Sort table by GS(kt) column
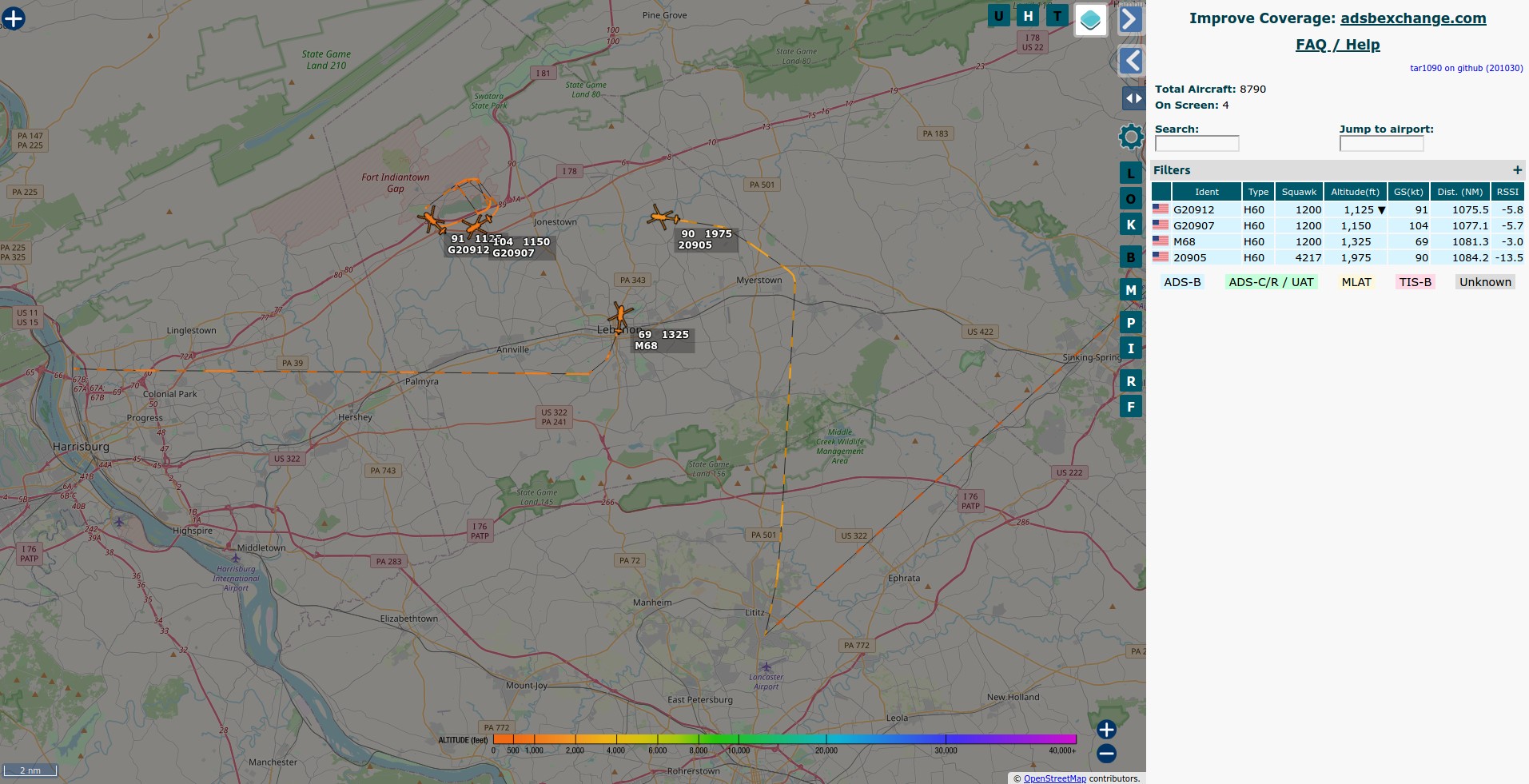This screenshot has height=784, width=1529. click(1408, 192)
